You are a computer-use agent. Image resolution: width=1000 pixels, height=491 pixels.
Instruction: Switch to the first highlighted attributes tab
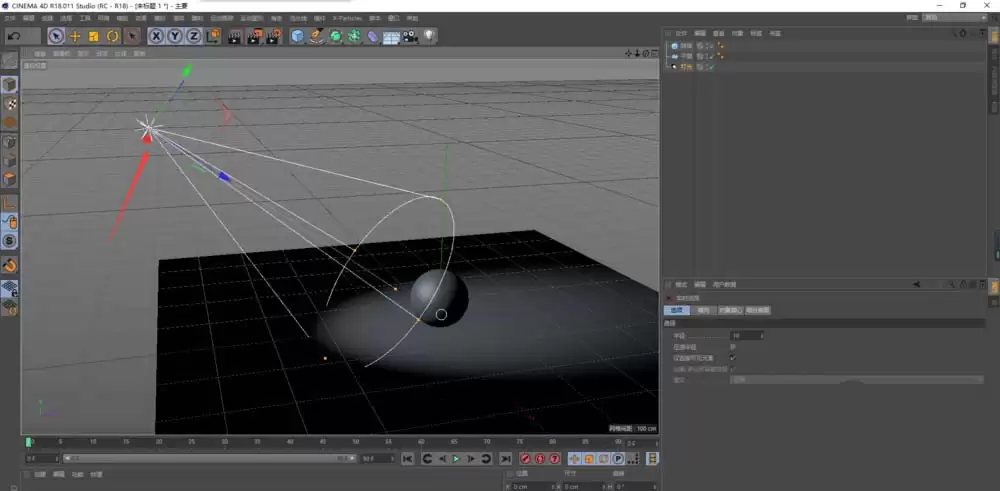[x=678, y=310]
